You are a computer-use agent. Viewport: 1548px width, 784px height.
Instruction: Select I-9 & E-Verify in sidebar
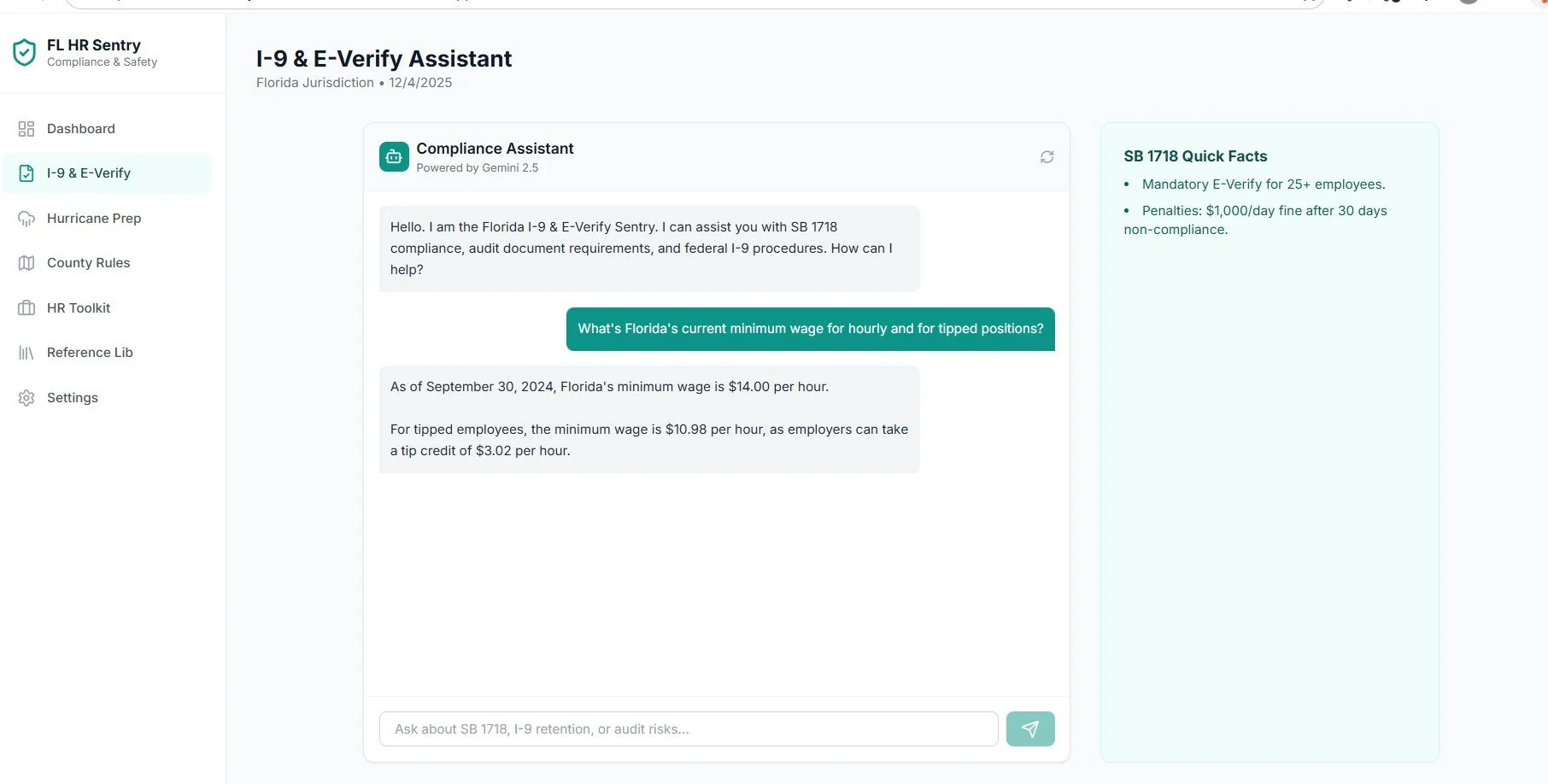107,173
